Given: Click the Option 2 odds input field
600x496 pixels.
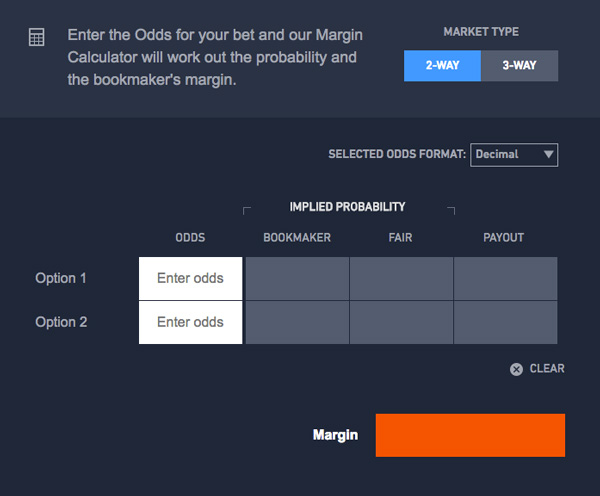Looking at the screenshot, I should coord(191,322).
